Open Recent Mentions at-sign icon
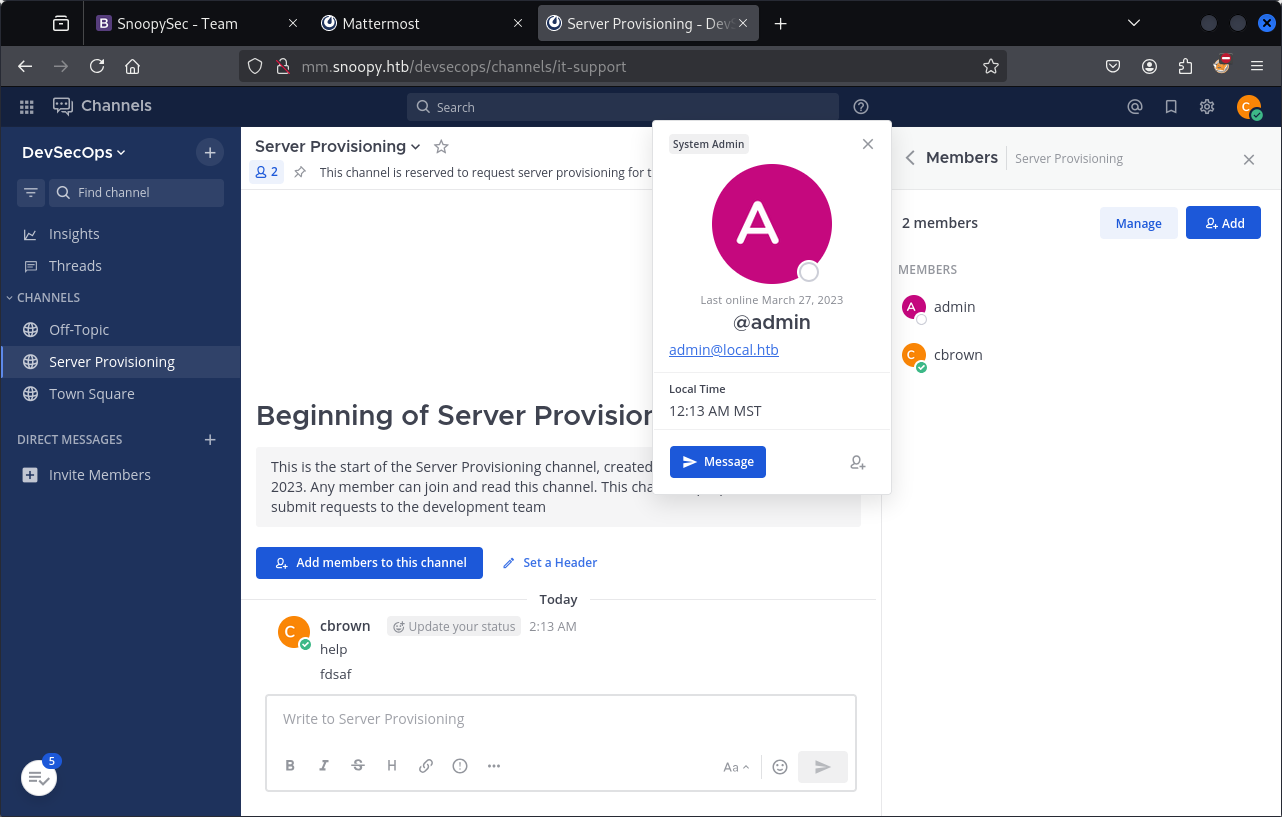Screen dimensions: 1282x817 coord(1135,107)
